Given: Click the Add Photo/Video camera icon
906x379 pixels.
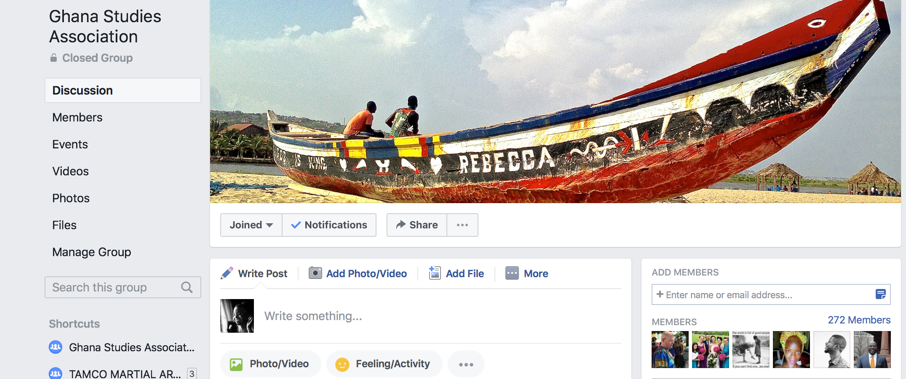Looking at the screenshot, I should 315,273.
